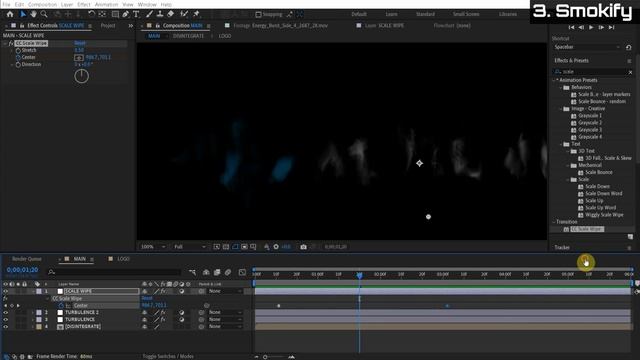The height and width of the screenshot is (360, 640).
Task: Open the Spacebar shortcut dropdown
Action: click(x=587, y=47)
